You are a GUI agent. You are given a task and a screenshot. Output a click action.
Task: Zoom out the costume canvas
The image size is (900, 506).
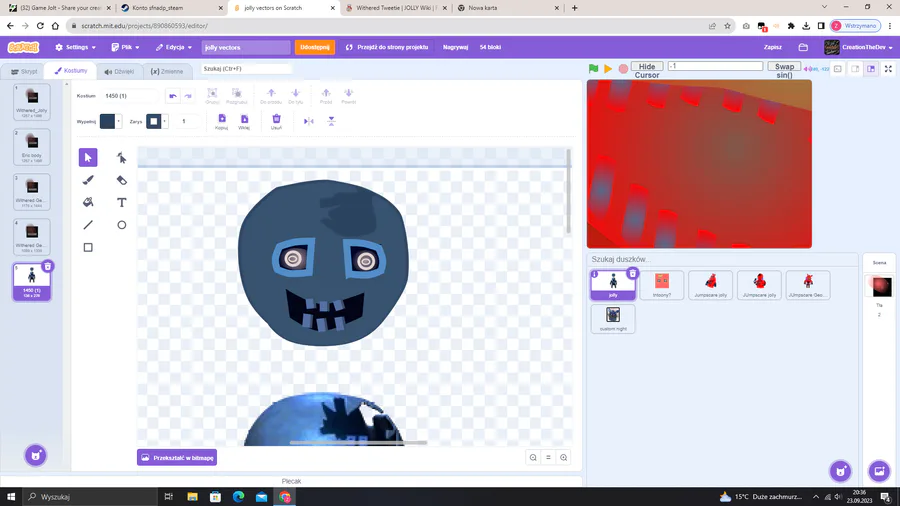533,457
